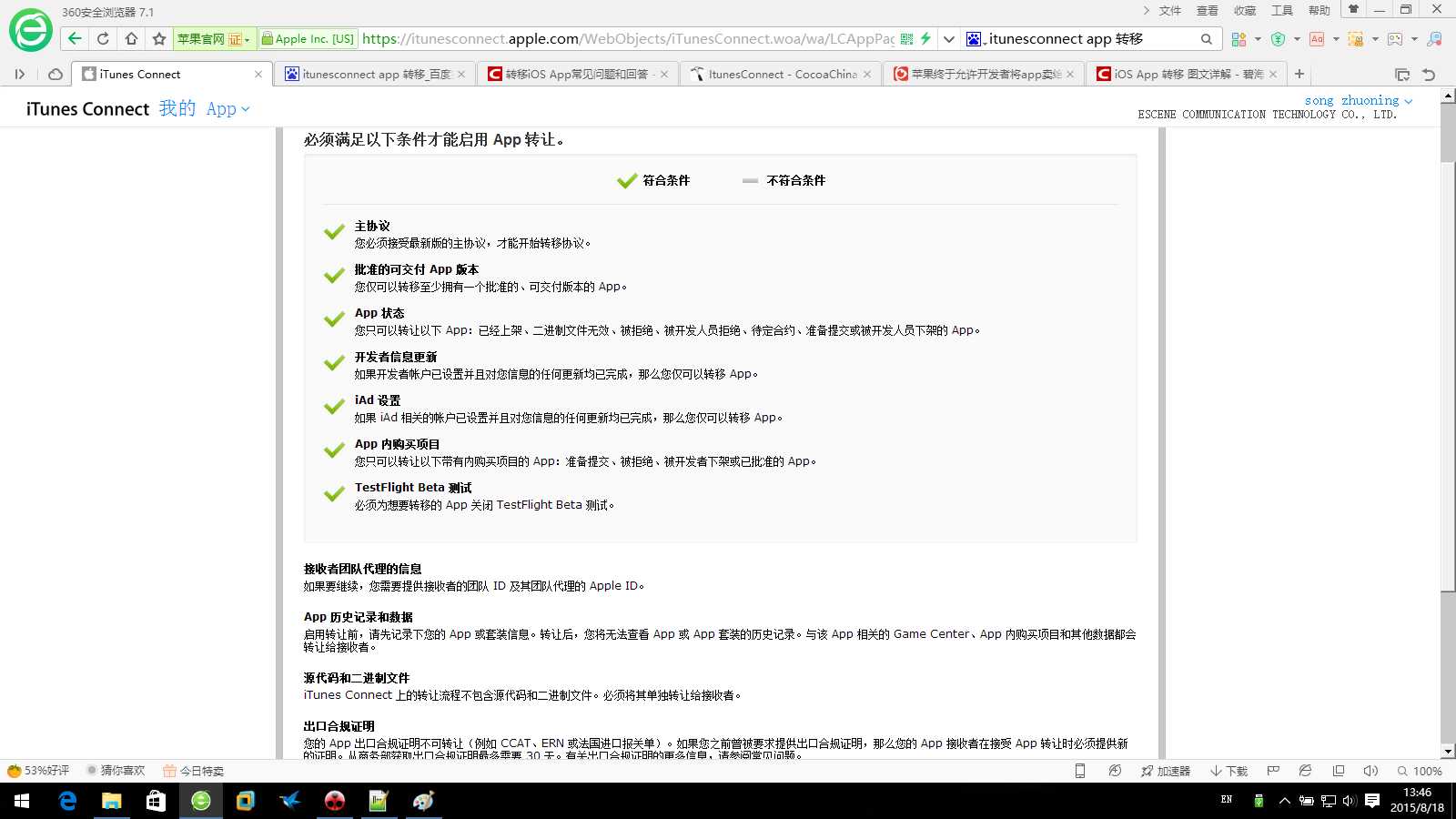Click the 我的 link in iTunes Connect header
This screenshot has width=1456, height=819.
pos(177,108)
